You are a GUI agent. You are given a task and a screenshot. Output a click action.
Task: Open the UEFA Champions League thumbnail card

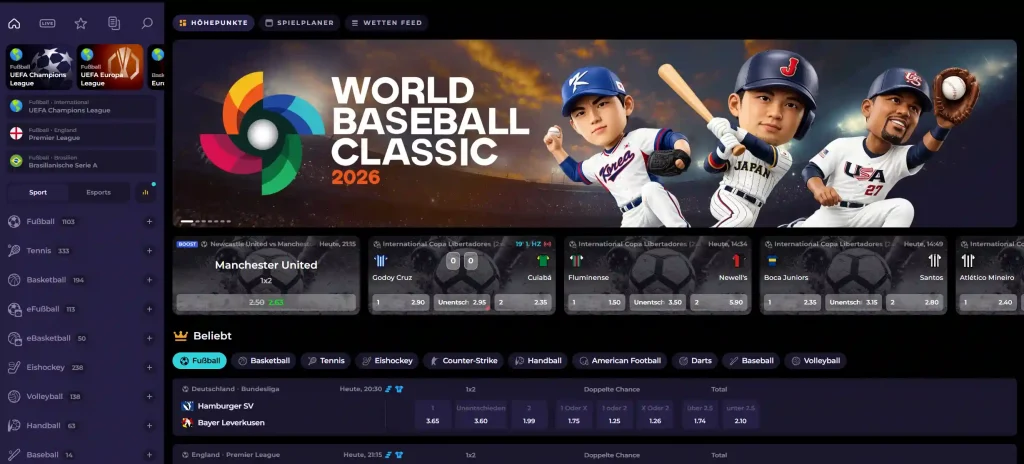pos(39,67)
